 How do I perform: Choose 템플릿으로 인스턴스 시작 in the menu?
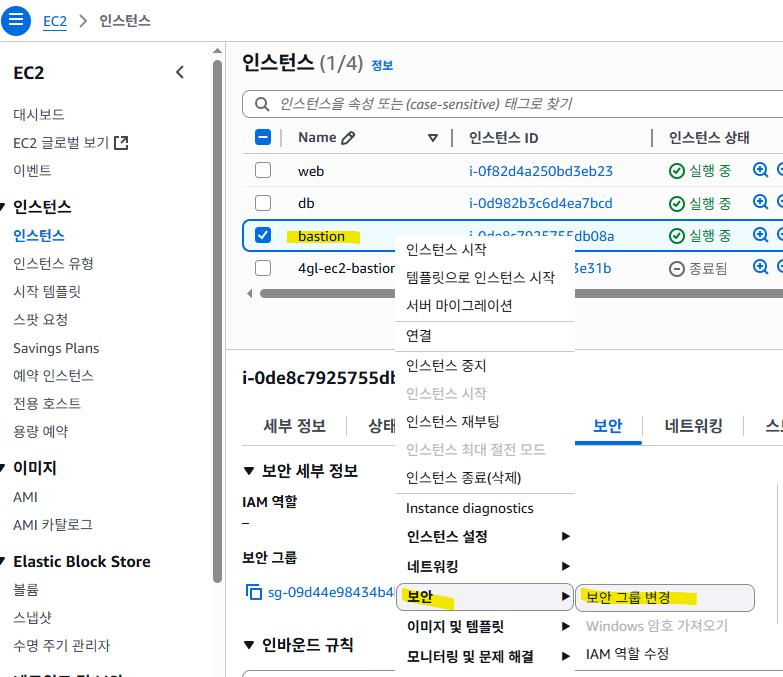(x=480, y=277)
